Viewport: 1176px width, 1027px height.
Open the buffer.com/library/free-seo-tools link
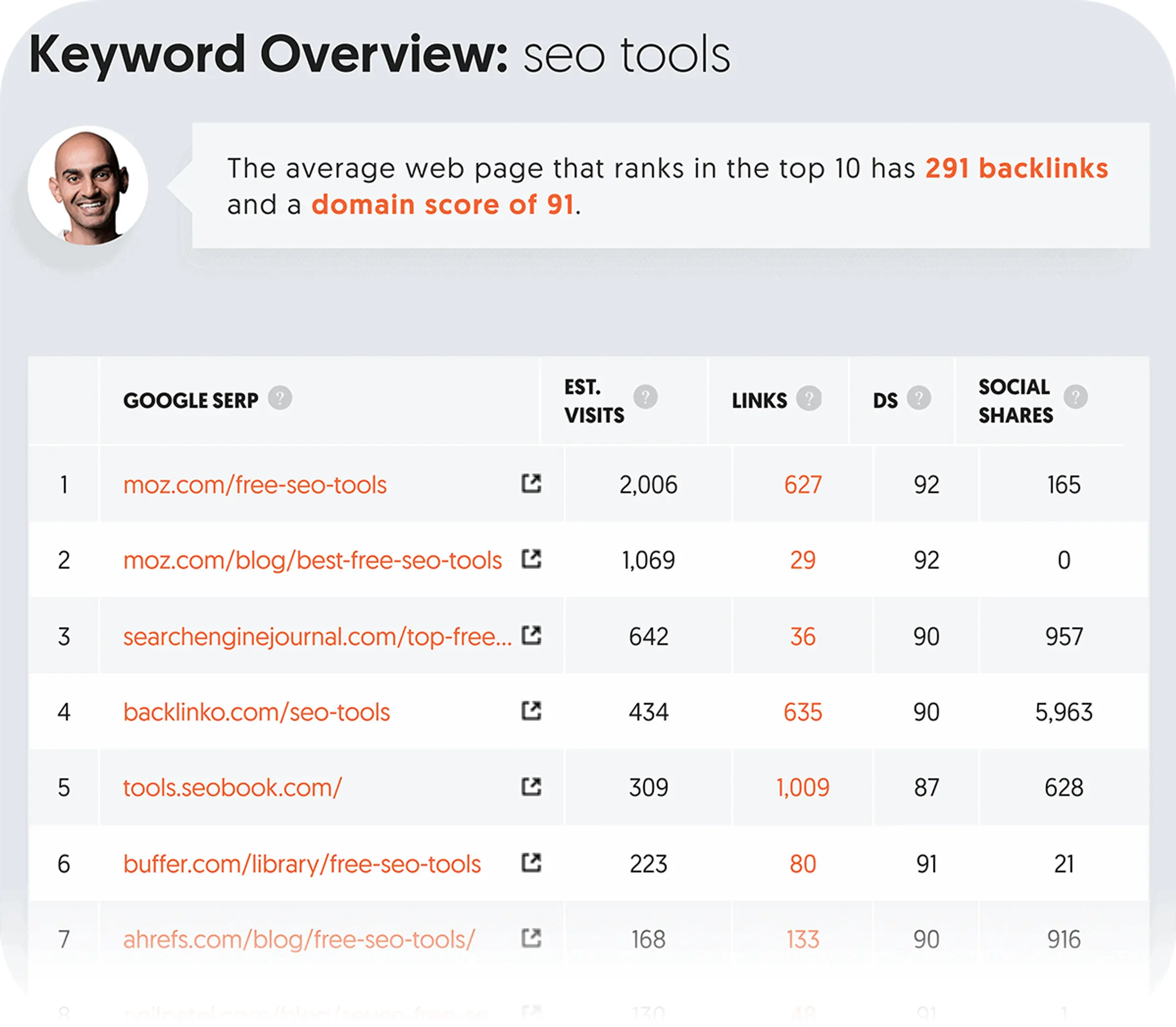302,864
